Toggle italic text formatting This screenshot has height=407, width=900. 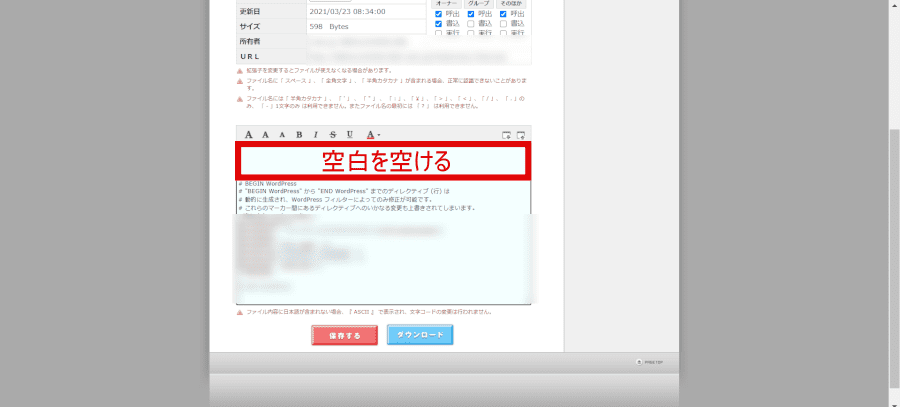point(315,134)
